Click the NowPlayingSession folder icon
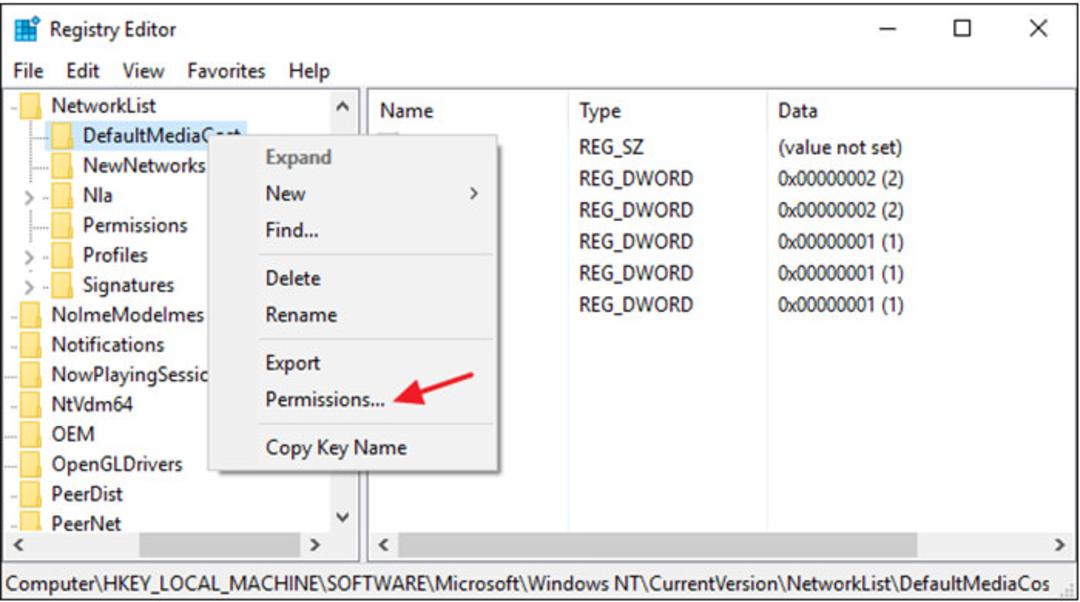The height and width of the screenshot is (602, 1080). click(30, 375)
